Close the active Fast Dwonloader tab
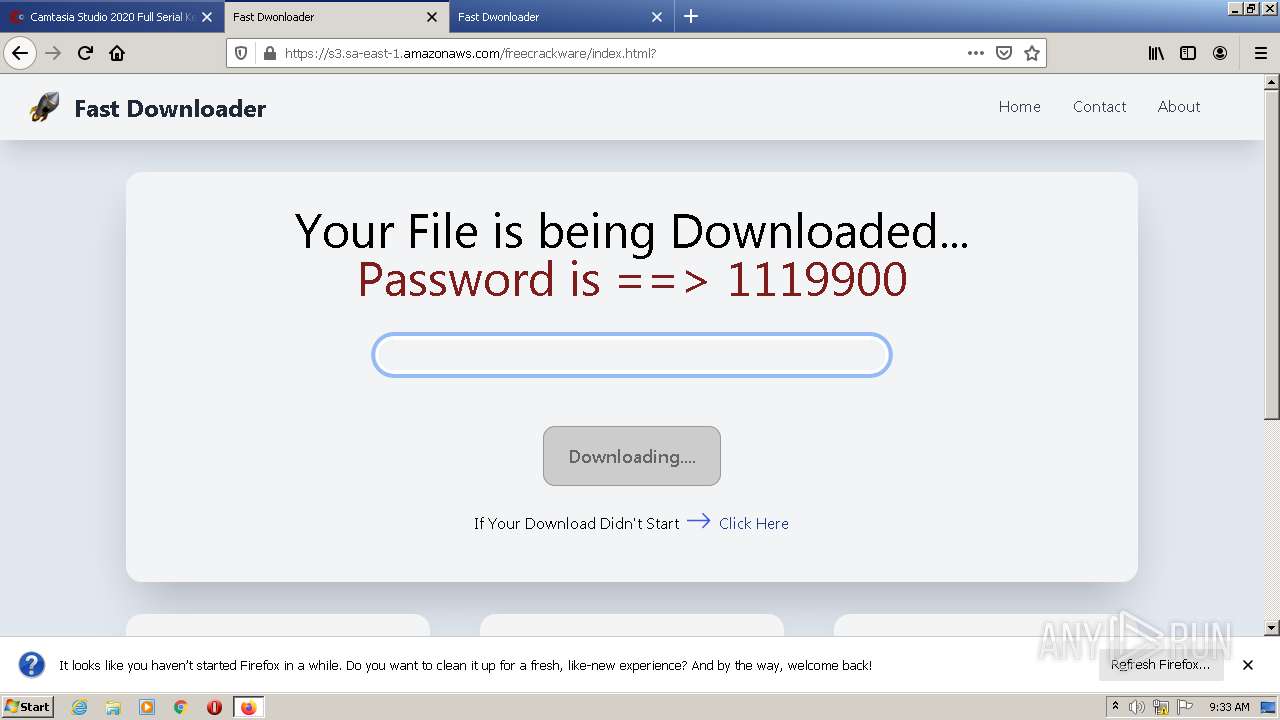Image resolution: width=1280 pixels, height=720 pixels. [432, 17]
